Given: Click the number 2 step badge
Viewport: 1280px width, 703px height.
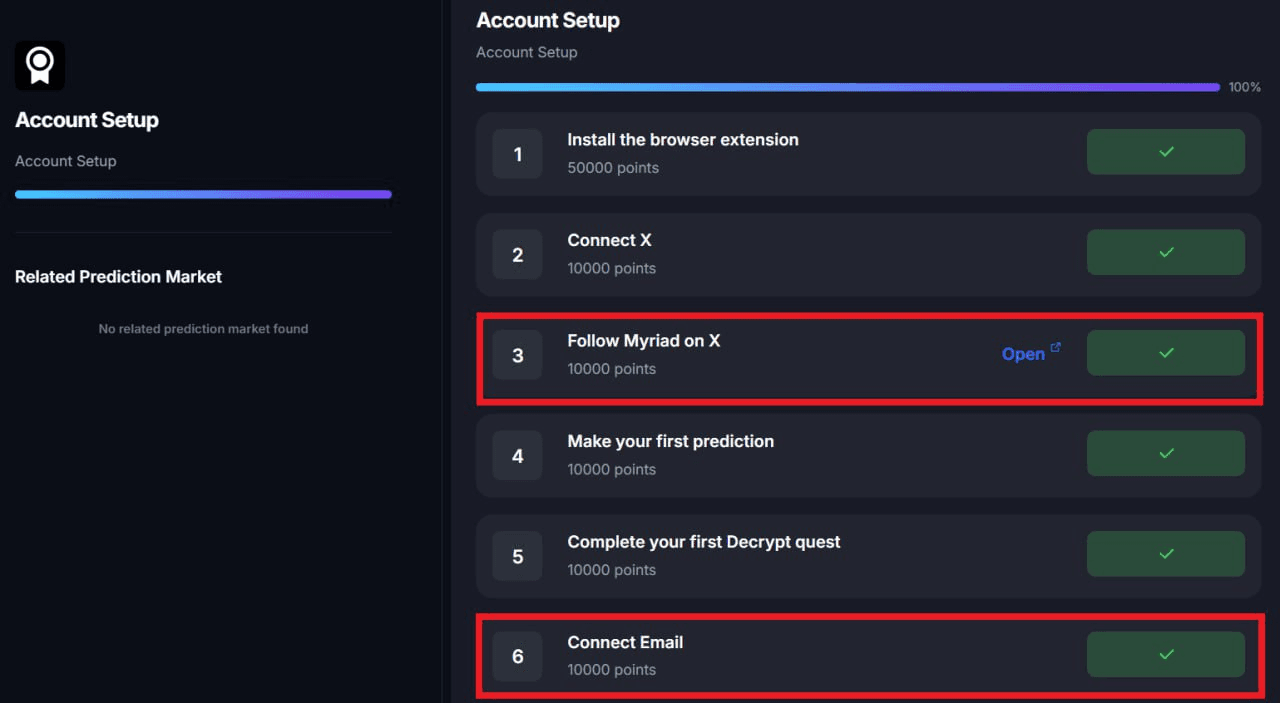Looking at the screenshot, I should (518, 255).
